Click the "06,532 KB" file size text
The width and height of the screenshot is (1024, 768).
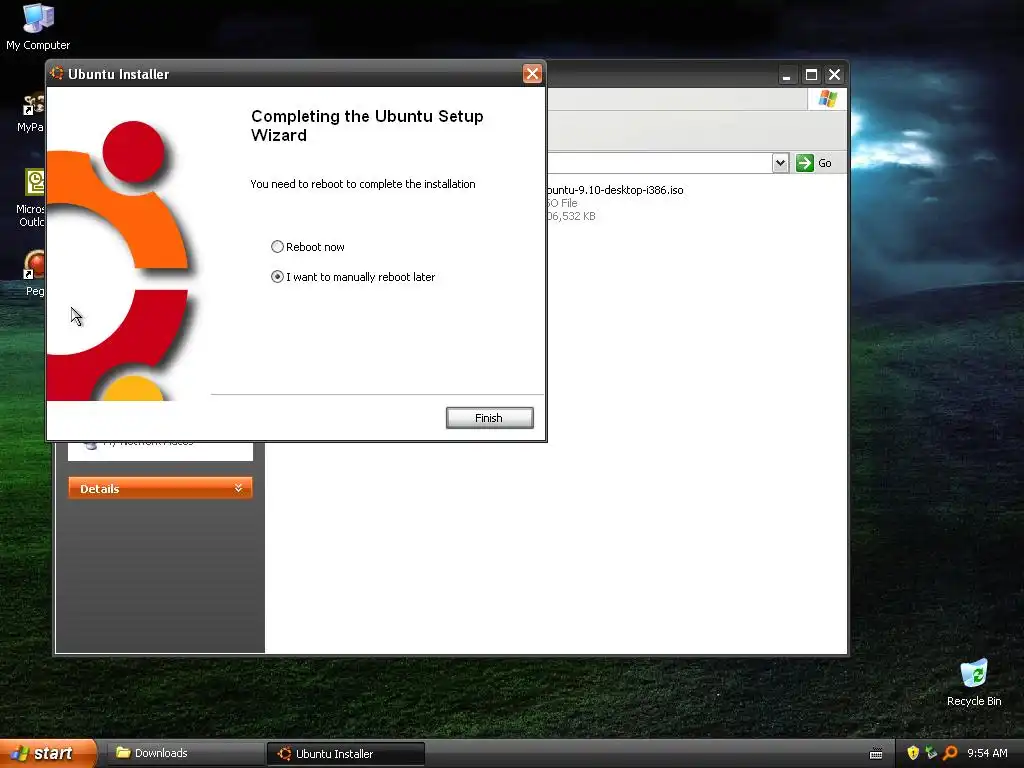(571, 216)
